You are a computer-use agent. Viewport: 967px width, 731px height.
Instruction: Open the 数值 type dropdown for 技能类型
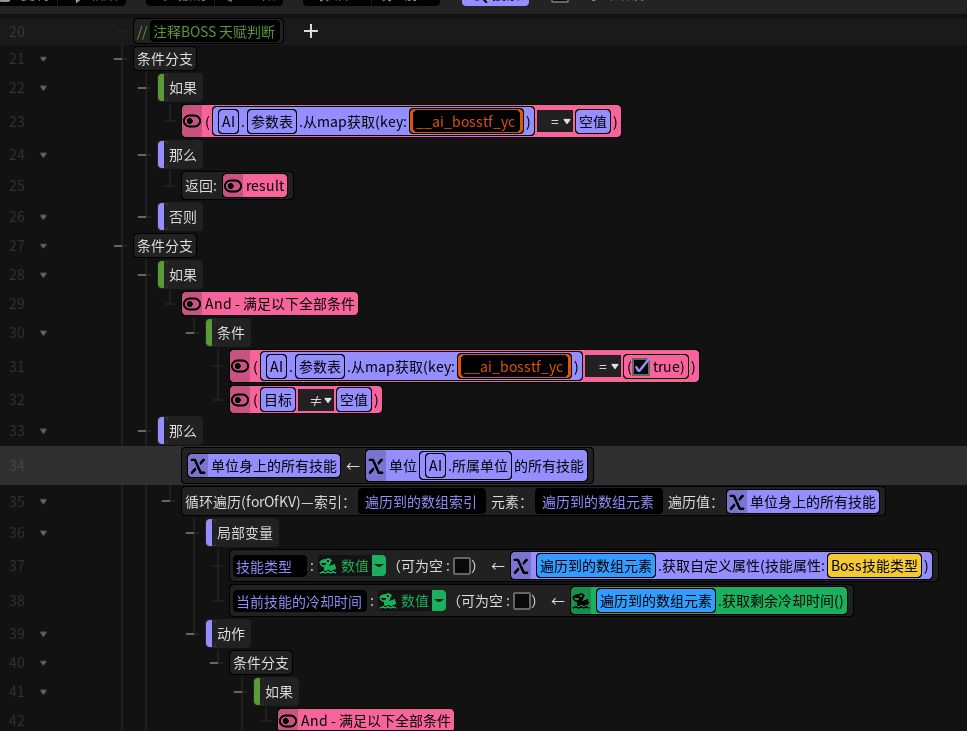coord(379,566)
